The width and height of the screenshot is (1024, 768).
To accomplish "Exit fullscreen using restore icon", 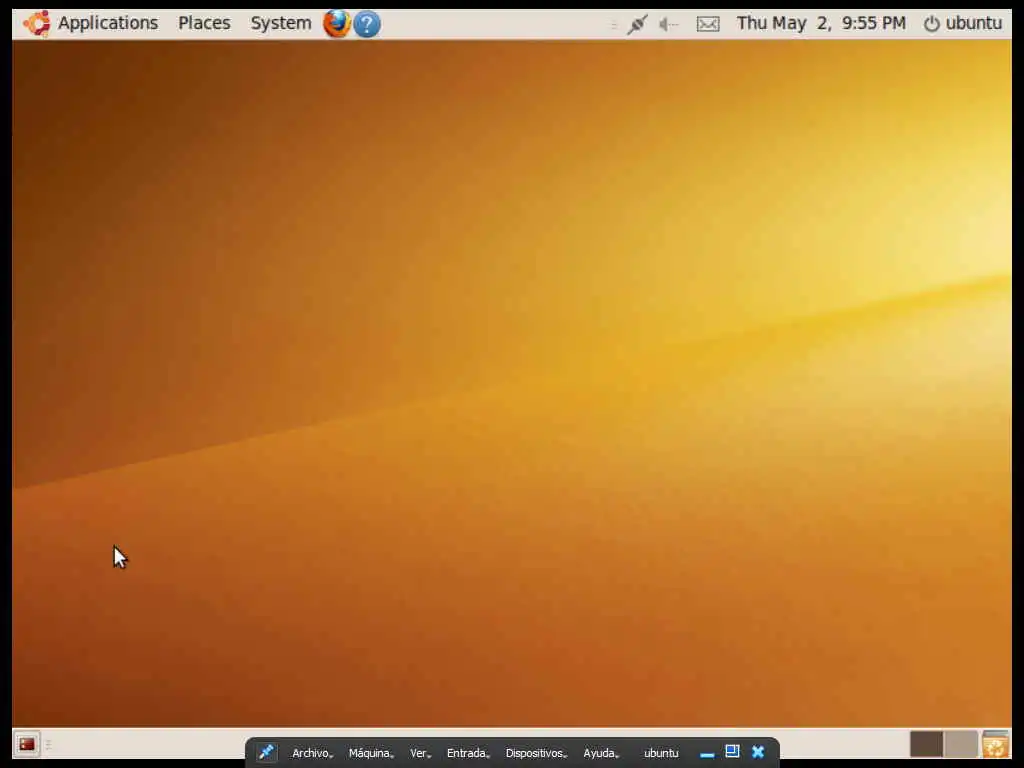I will 732,752.
